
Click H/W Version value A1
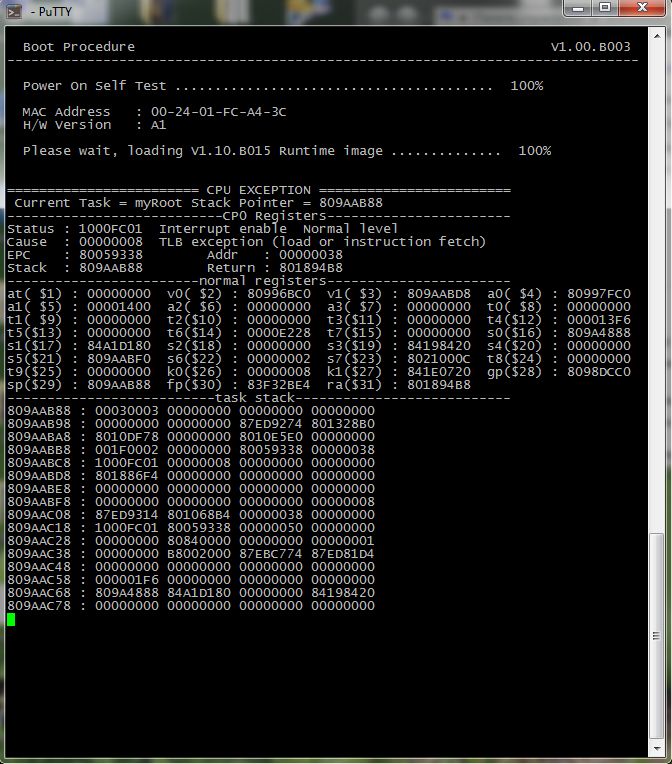158,125
